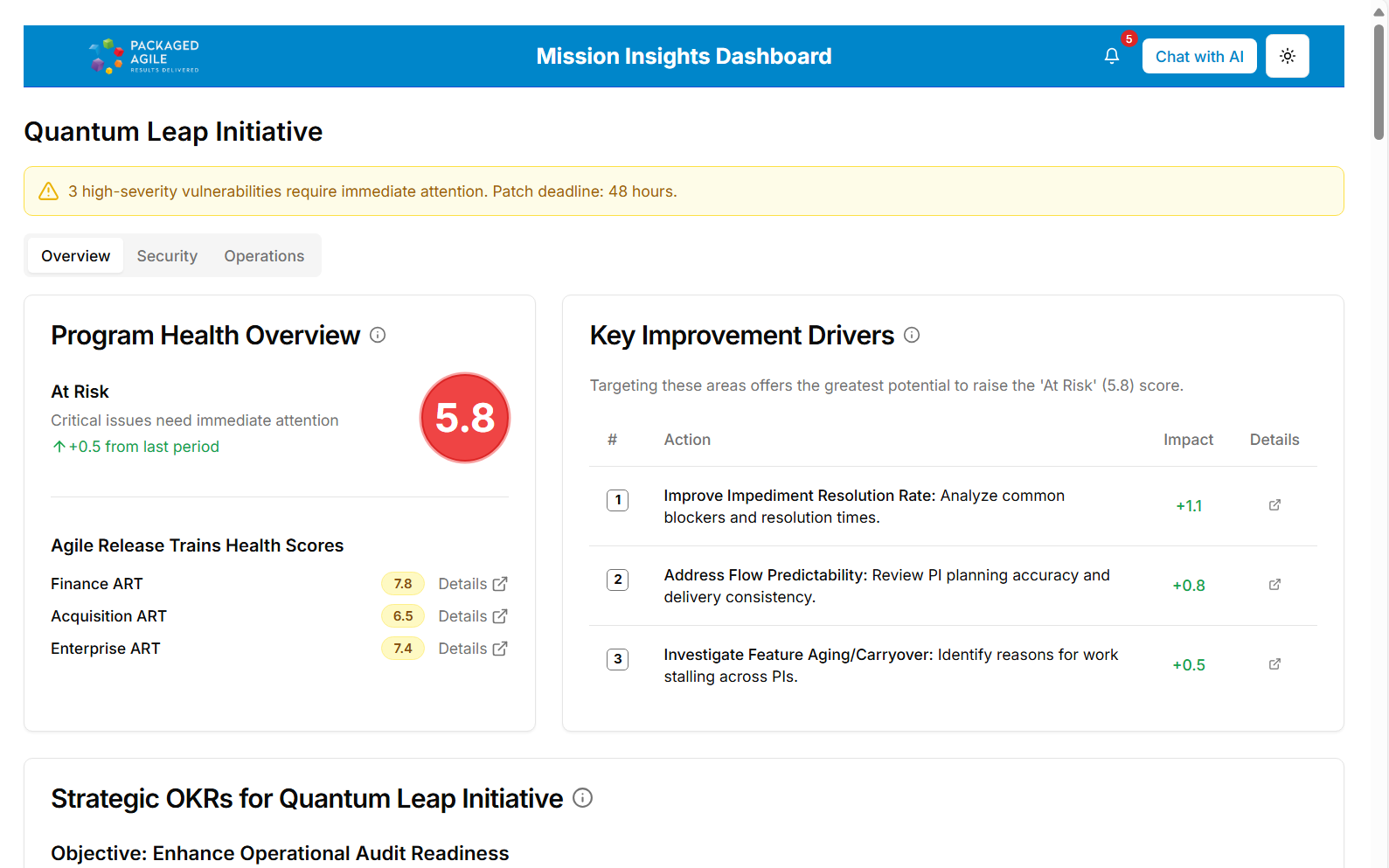Click the red 5.8 health score circle
This screenshot has height=868, width=1389.
[465, 418]
